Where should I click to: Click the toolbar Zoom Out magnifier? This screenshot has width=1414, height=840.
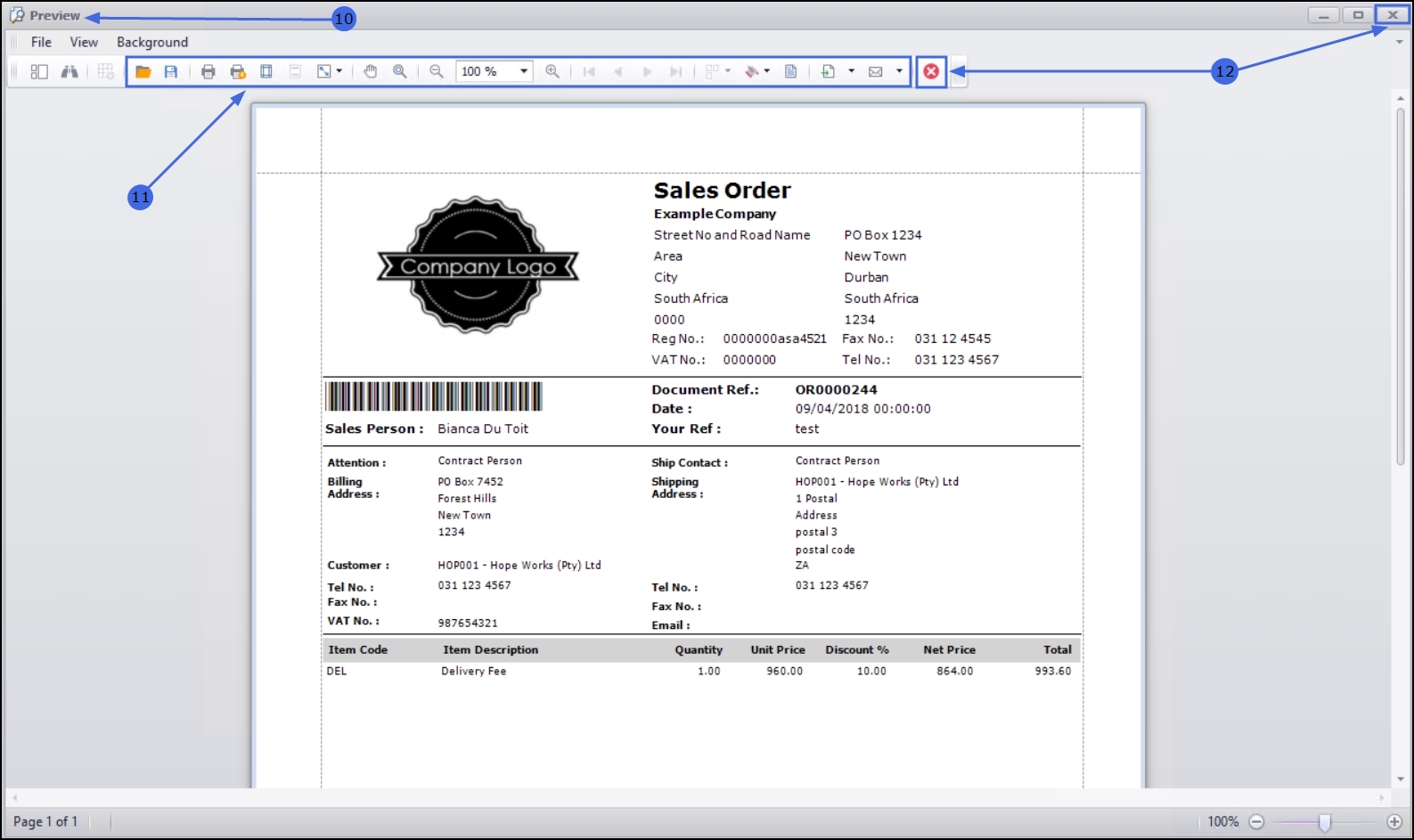coord(437,71)
